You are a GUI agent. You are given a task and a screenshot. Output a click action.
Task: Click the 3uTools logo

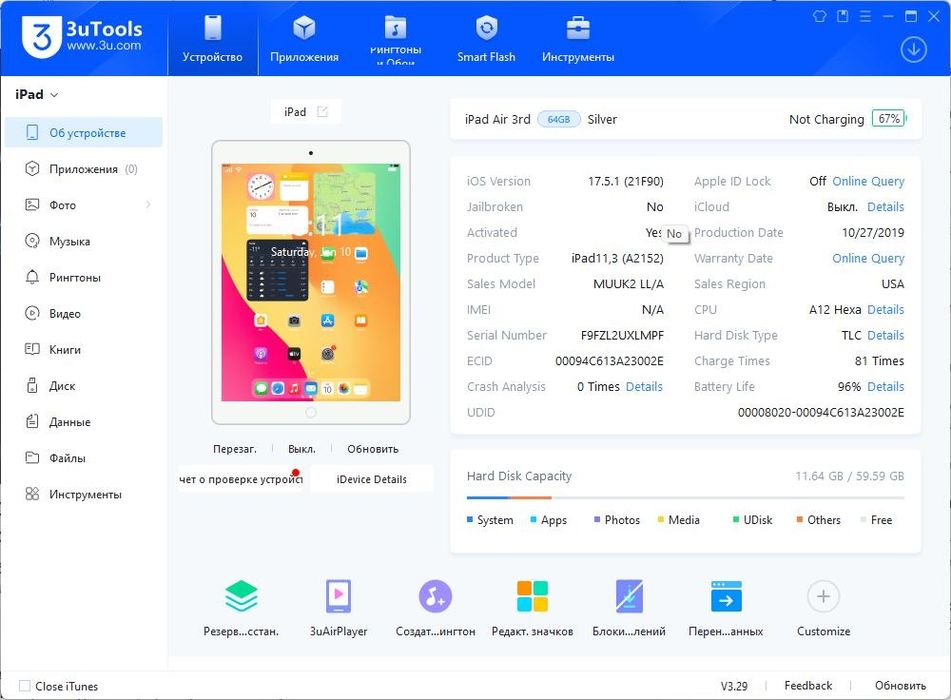point(82,36)
